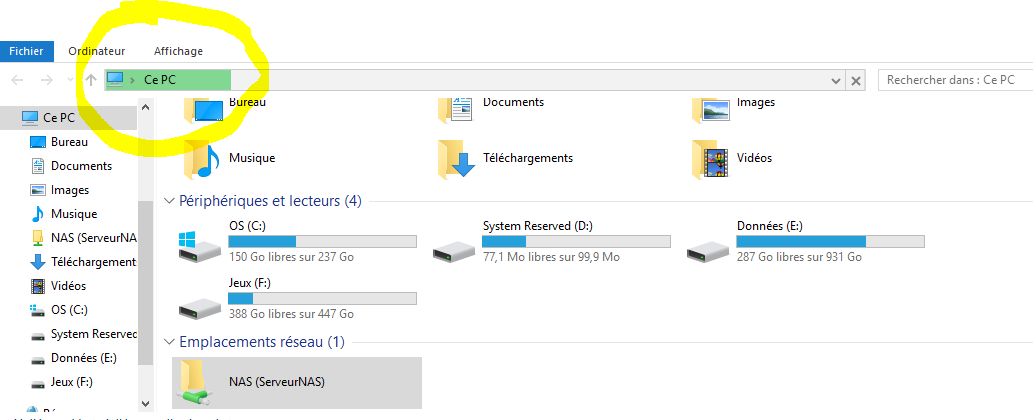Select Documents in the navigation pane
The width and height of the screenshot is (1033, 420).
coord(81,166)
